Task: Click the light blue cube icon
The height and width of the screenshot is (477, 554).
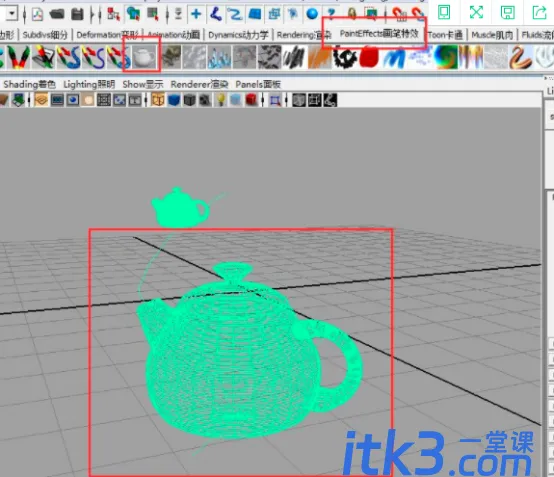Action: tap(236, 100)
